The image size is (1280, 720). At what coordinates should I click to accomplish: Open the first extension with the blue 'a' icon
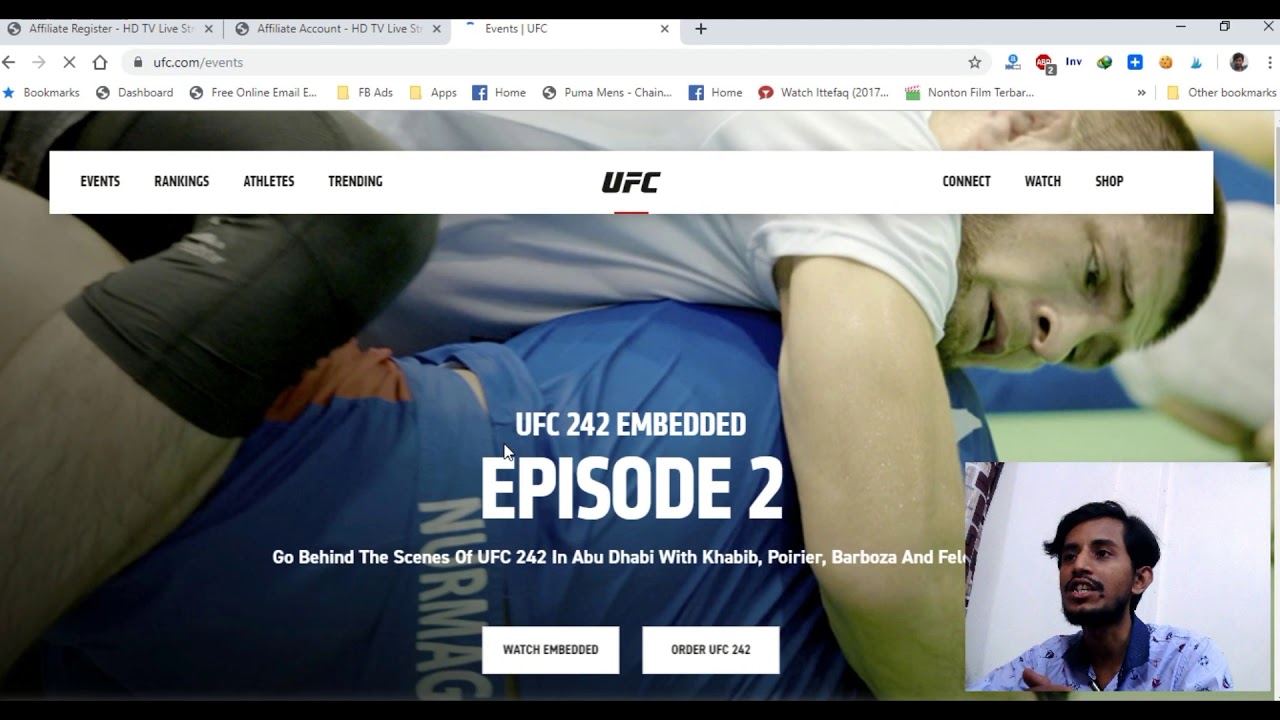click(1013, 62)
